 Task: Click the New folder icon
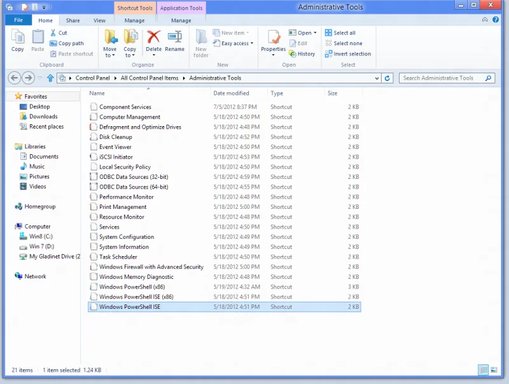tap(201, 37)
